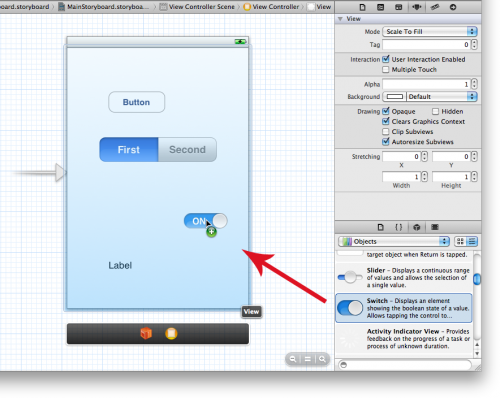Viewport: 500px width, 398px height.
Task: Enable the Hidden checkbox
Action: (x=435, y=111)
